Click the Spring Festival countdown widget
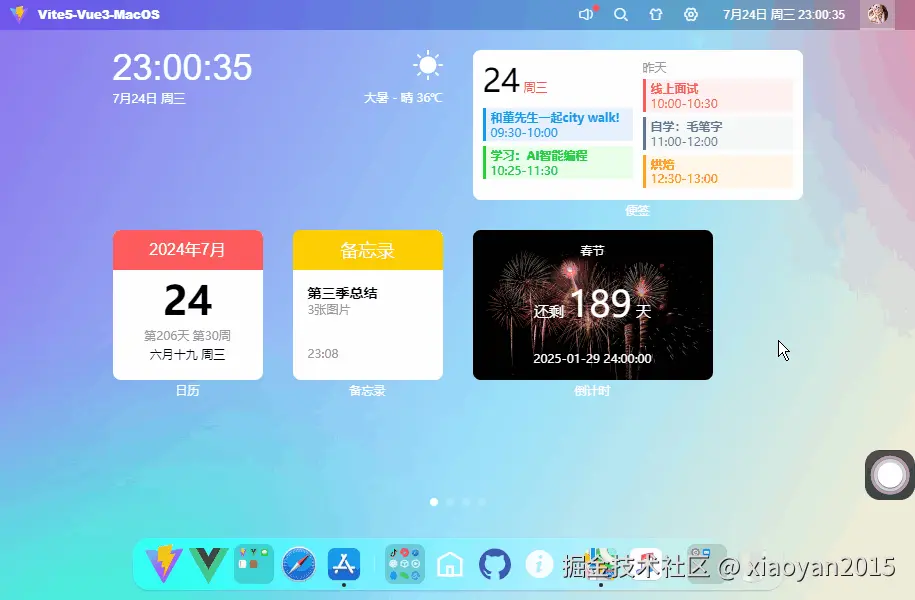This screenshot has height=600, width=915. [593, 305]
